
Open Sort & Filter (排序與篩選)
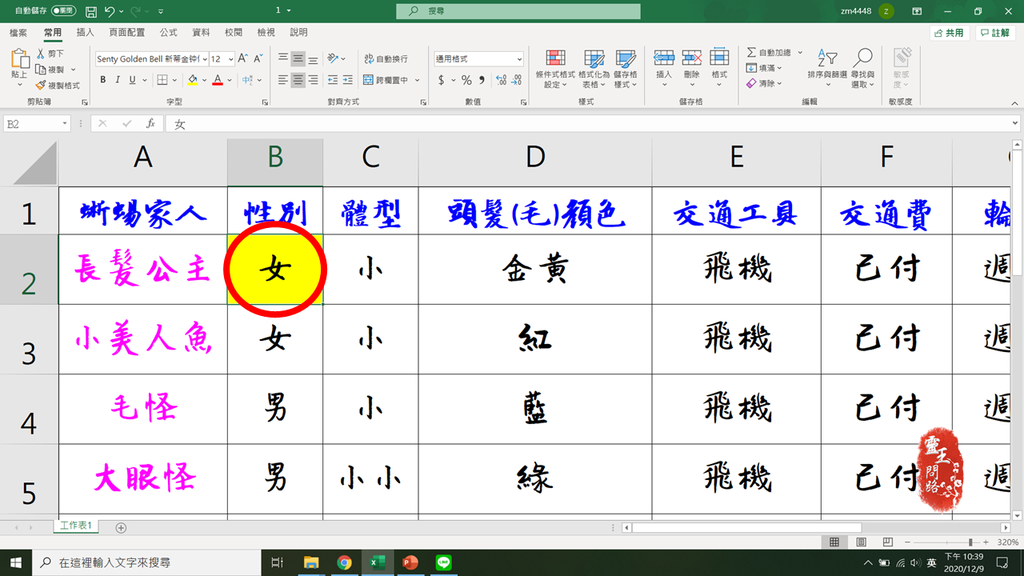coord(827,68)
